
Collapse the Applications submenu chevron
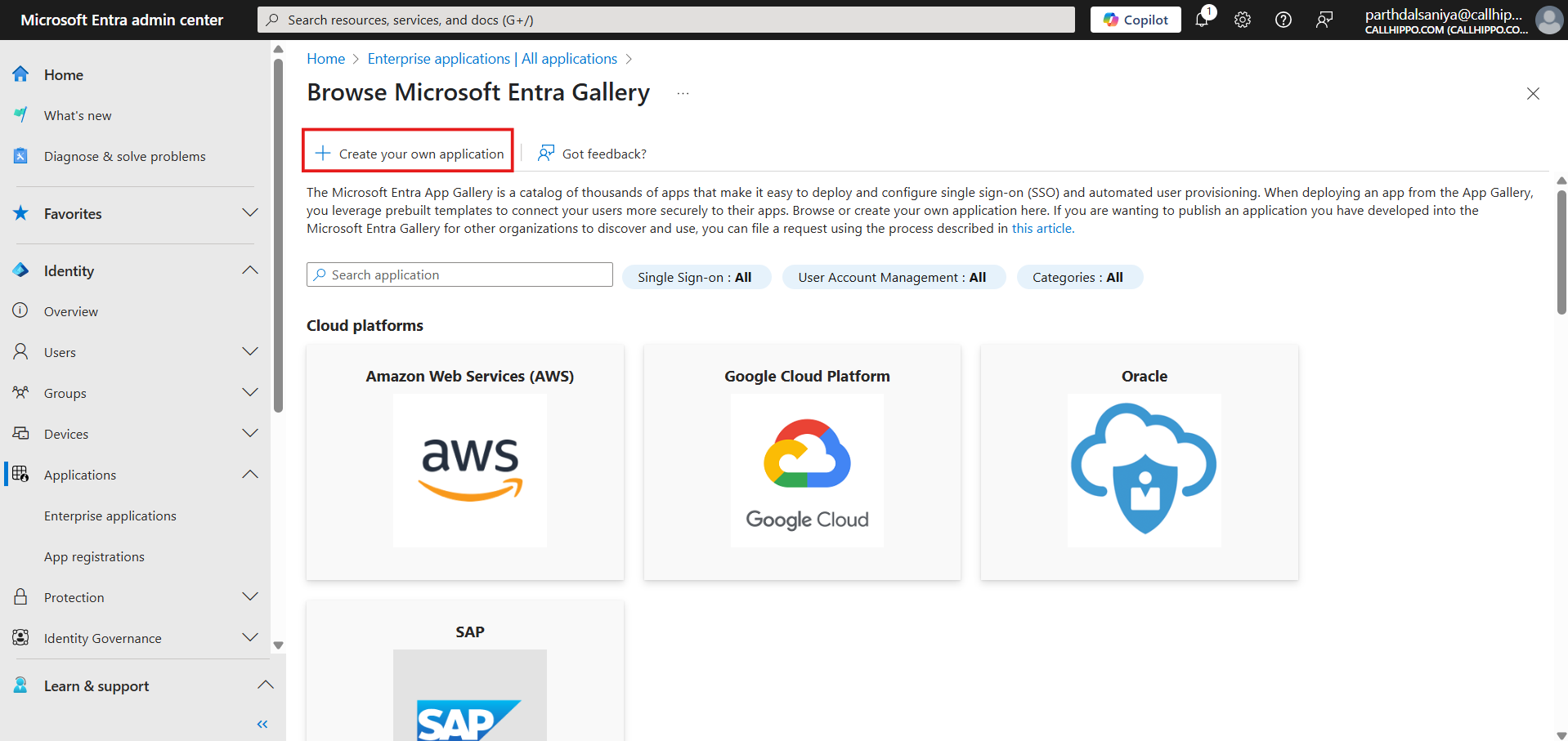(x=250, y=475)
